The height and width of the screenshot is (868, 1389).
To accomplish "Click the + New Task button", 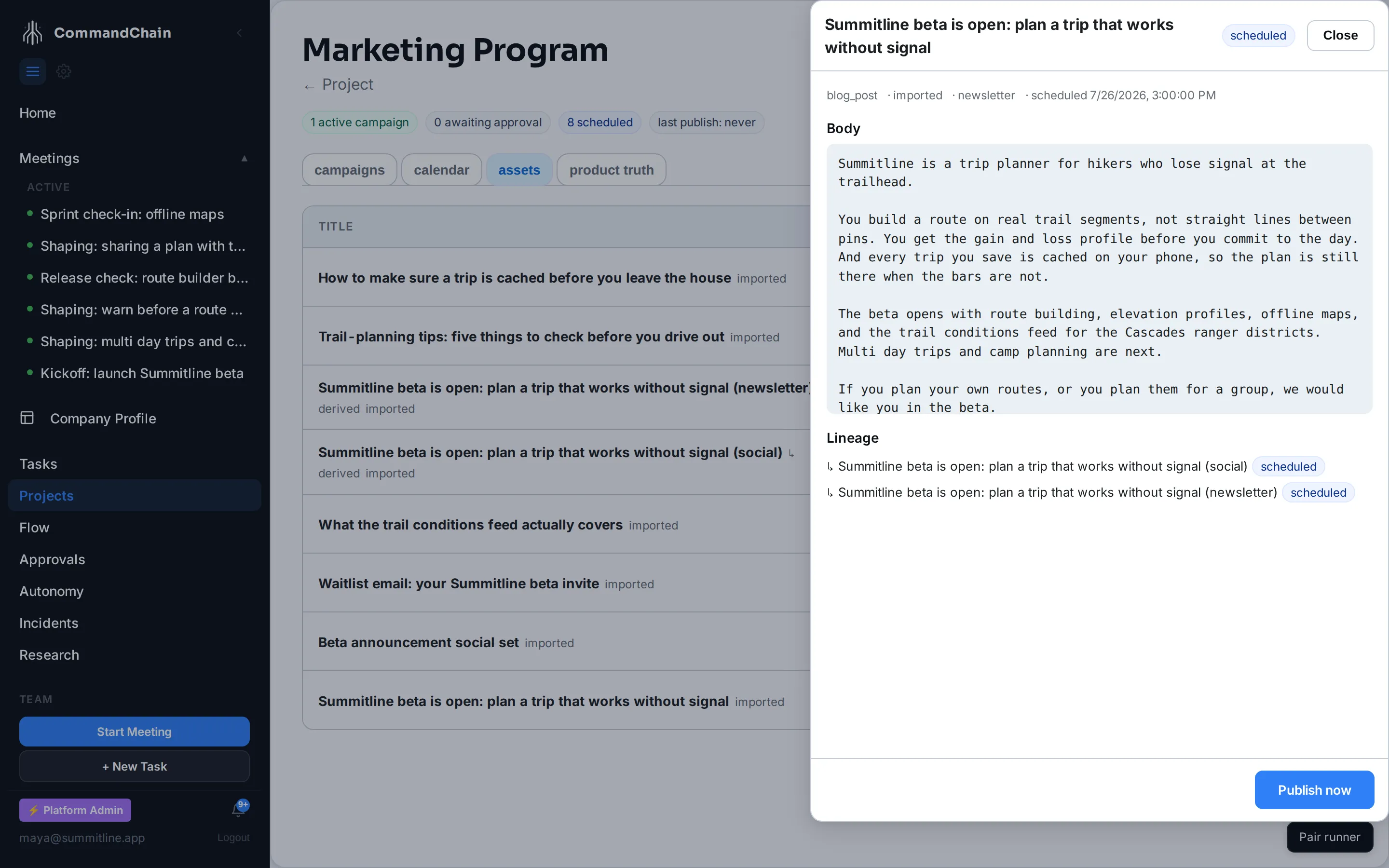I will point(134,766).
